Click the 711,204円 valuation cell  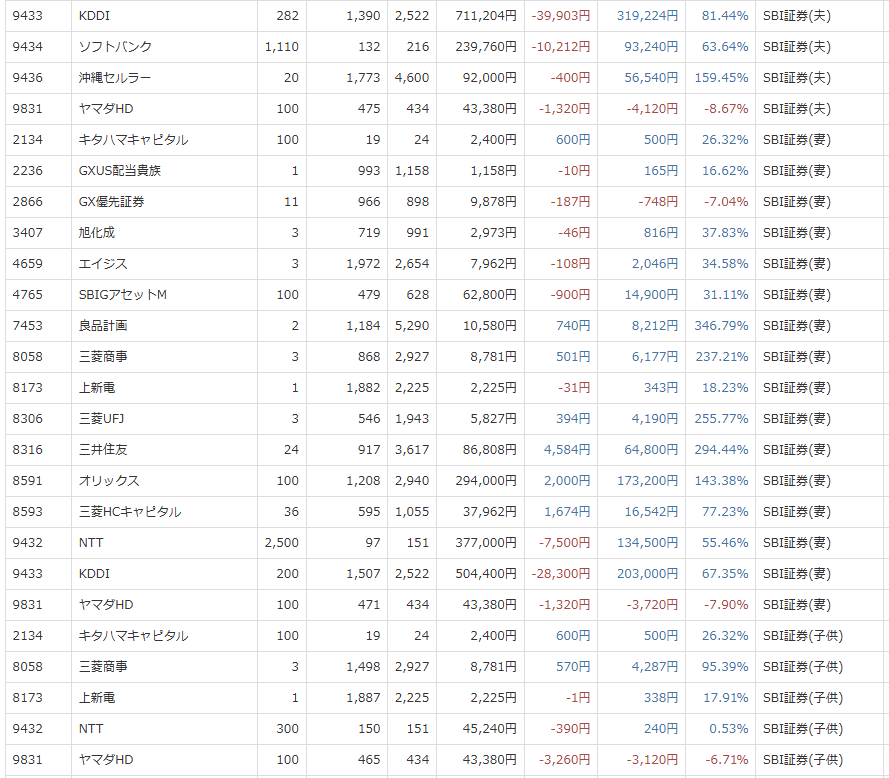click(486, 16)
